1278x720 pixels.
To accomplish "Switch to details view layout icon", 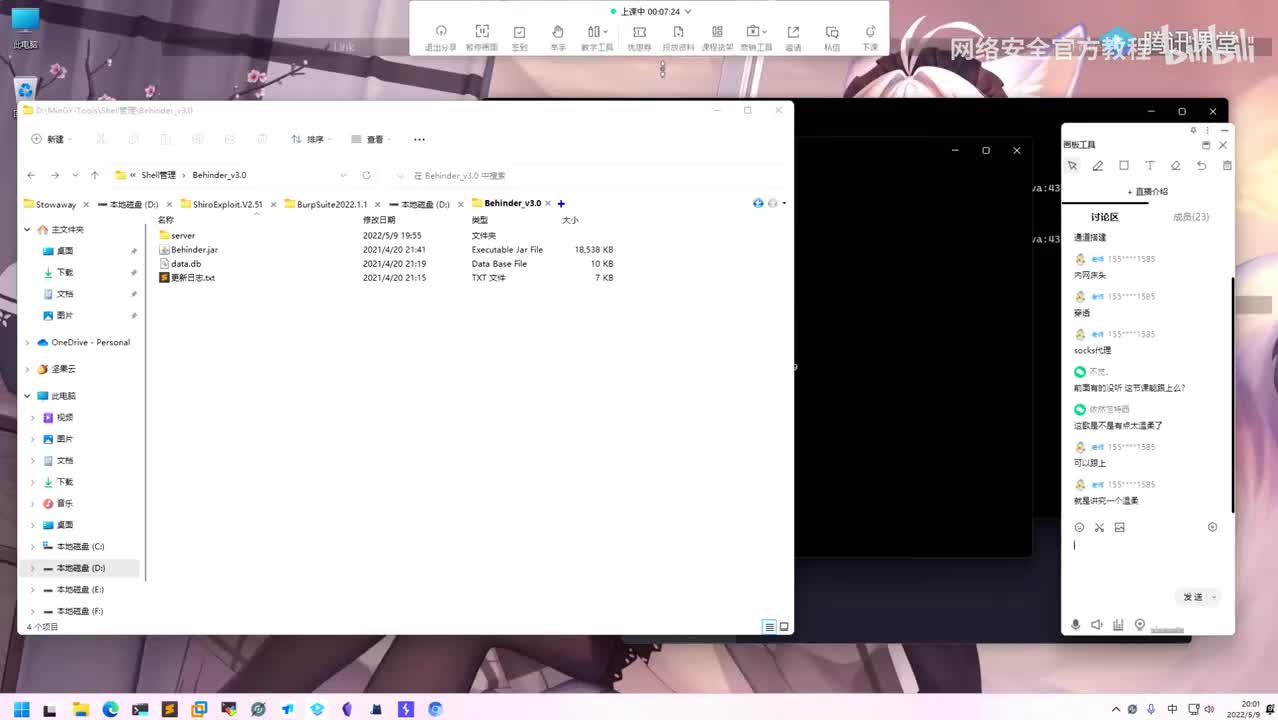I will click(769, 627).
